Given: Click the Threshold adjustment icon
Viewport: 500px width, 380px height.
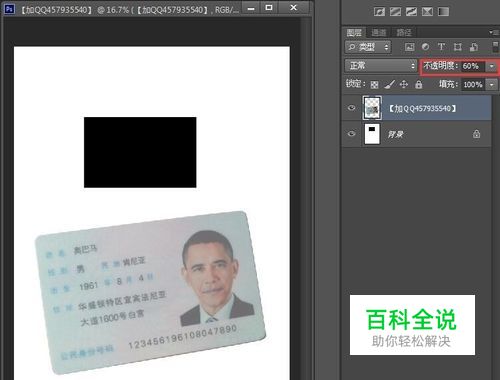Looking at the screenshot, I should point(411,12).
